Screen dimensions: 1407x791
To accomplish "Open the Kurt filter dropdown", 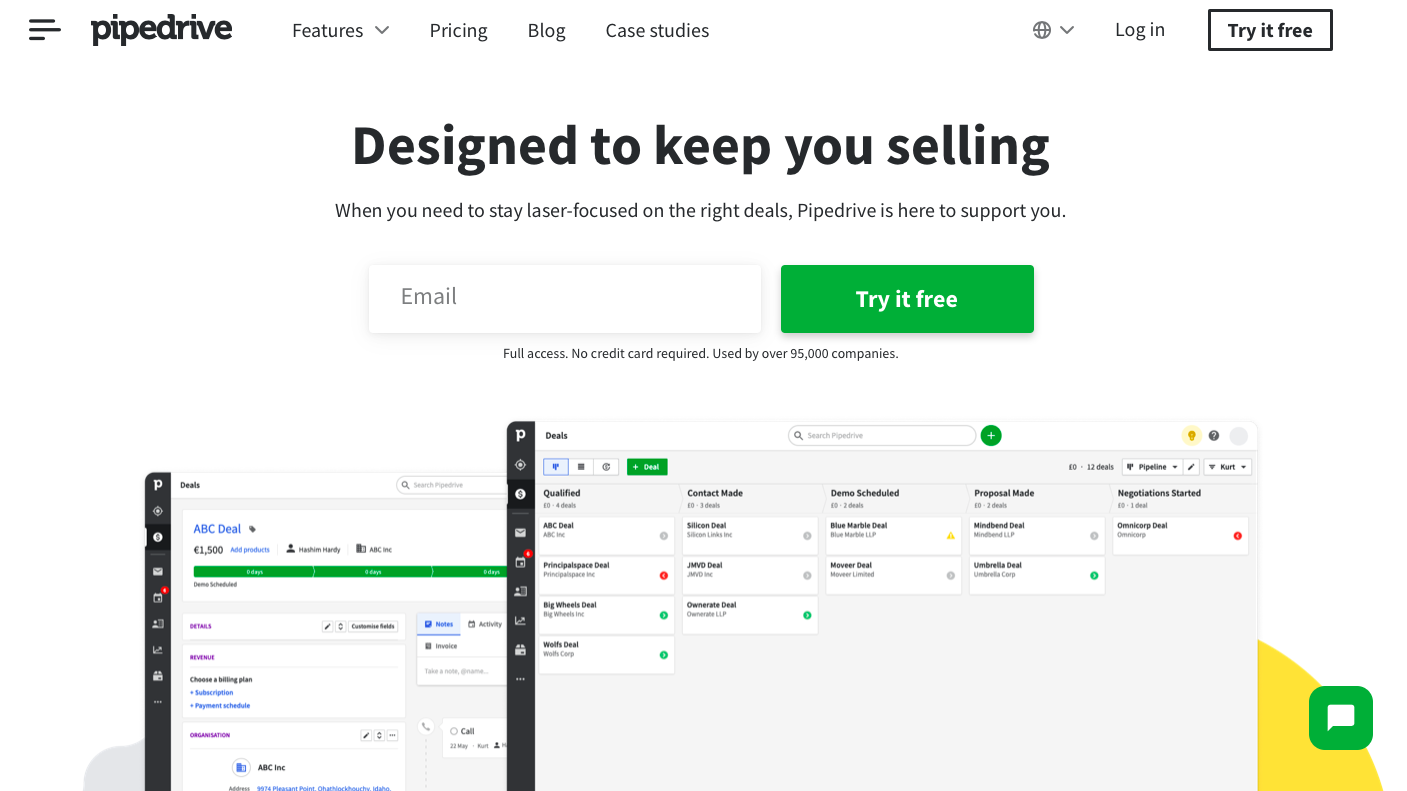I will pyautogui.click(x=1228, y=467).
